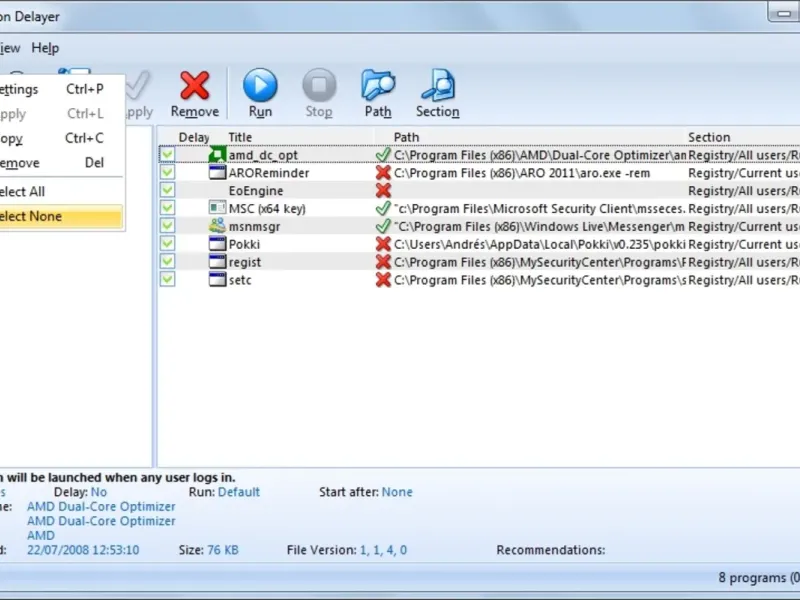Choose Settings Ctrl+P menu entry
Viewport: 800px width, 600px height.
(x=61, y=89)
